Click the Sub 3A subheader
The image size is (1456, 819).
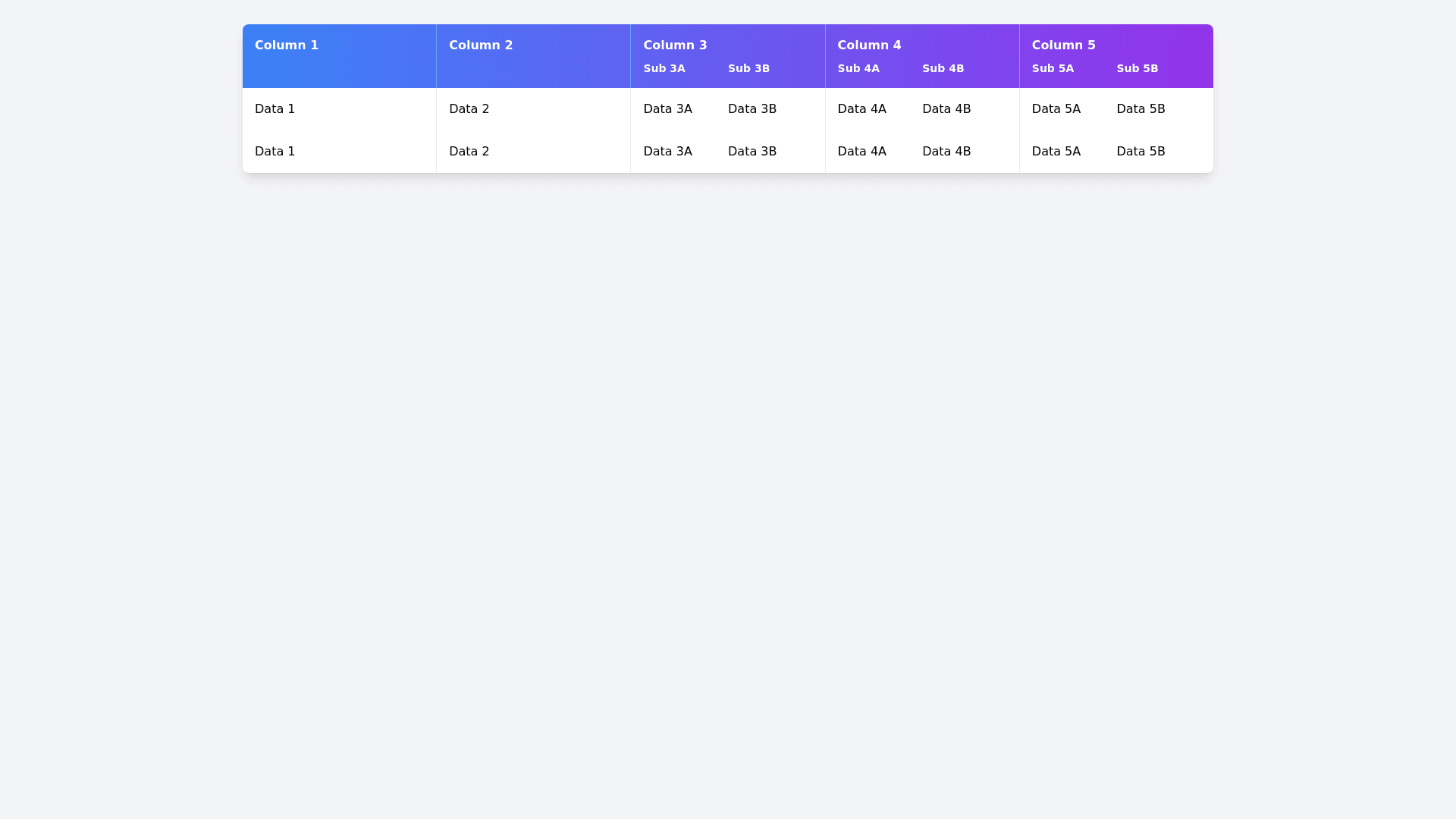pos(664,68)
